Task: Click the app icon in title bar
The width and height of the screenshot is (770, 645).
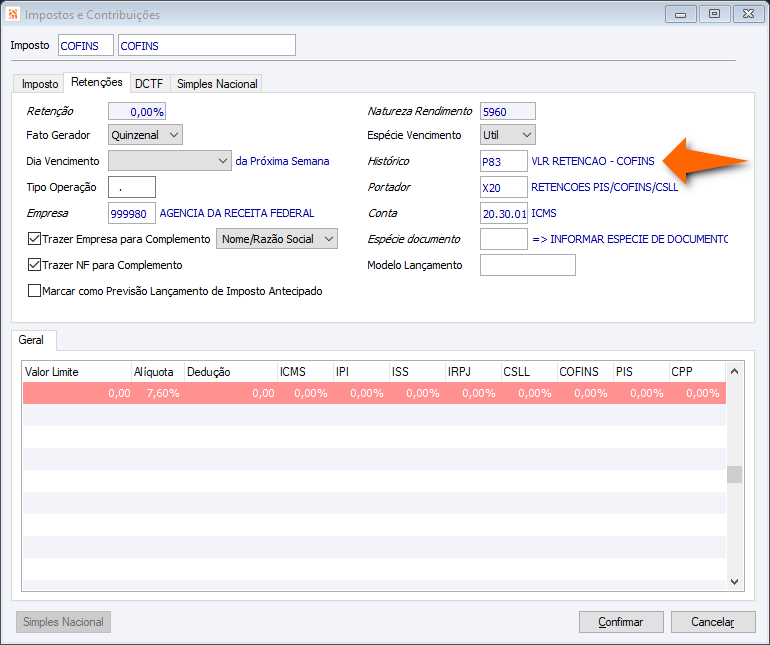Action: [12, 14]
